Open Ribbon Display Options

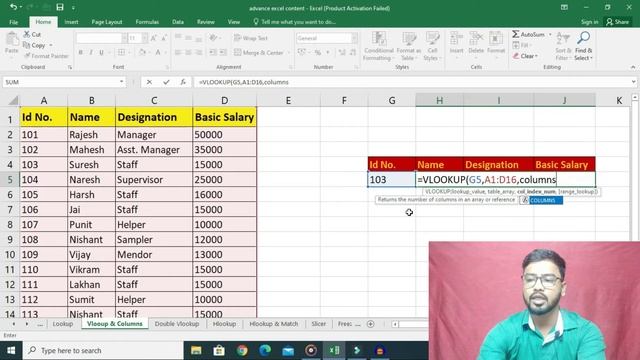(564, 7)
